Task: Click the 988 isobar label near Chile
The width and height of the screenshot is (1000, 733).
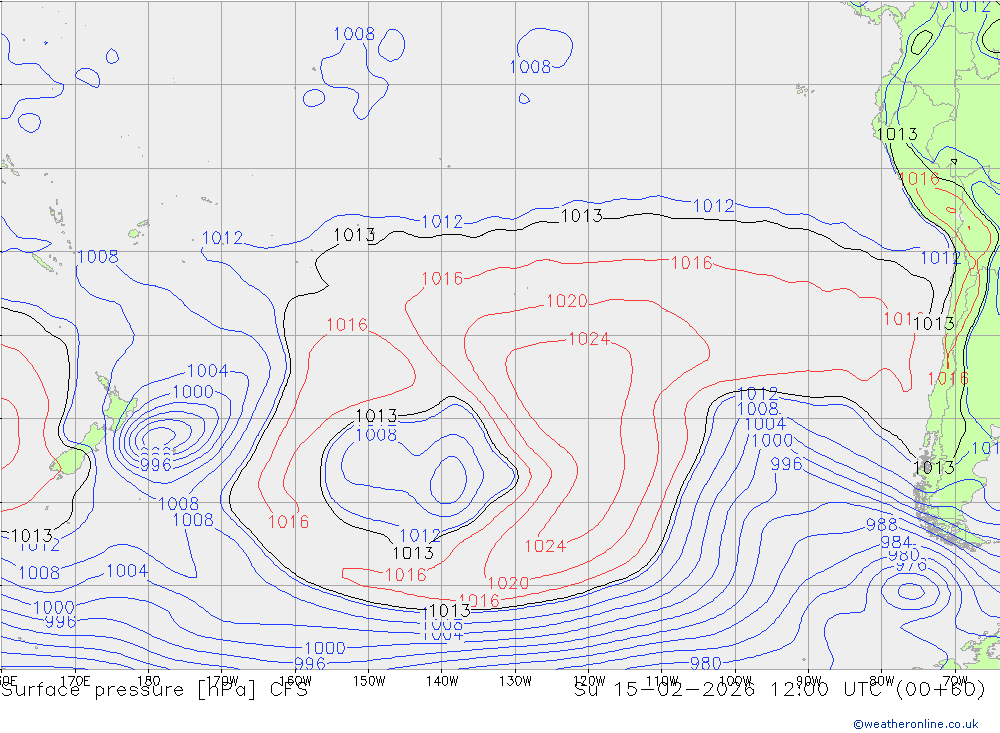Action: 881,525
